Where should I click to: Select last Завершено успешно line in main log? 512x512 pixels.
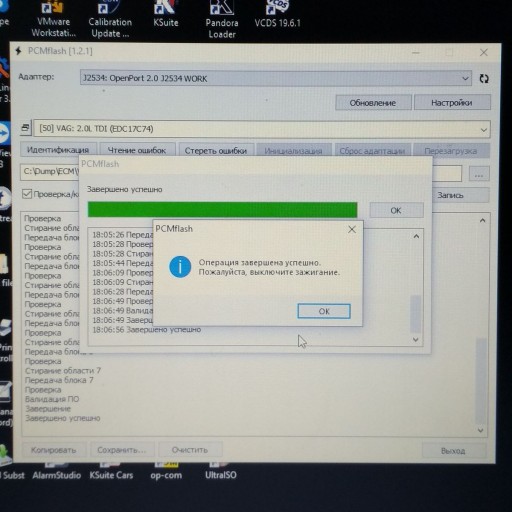tap(63, 418)
